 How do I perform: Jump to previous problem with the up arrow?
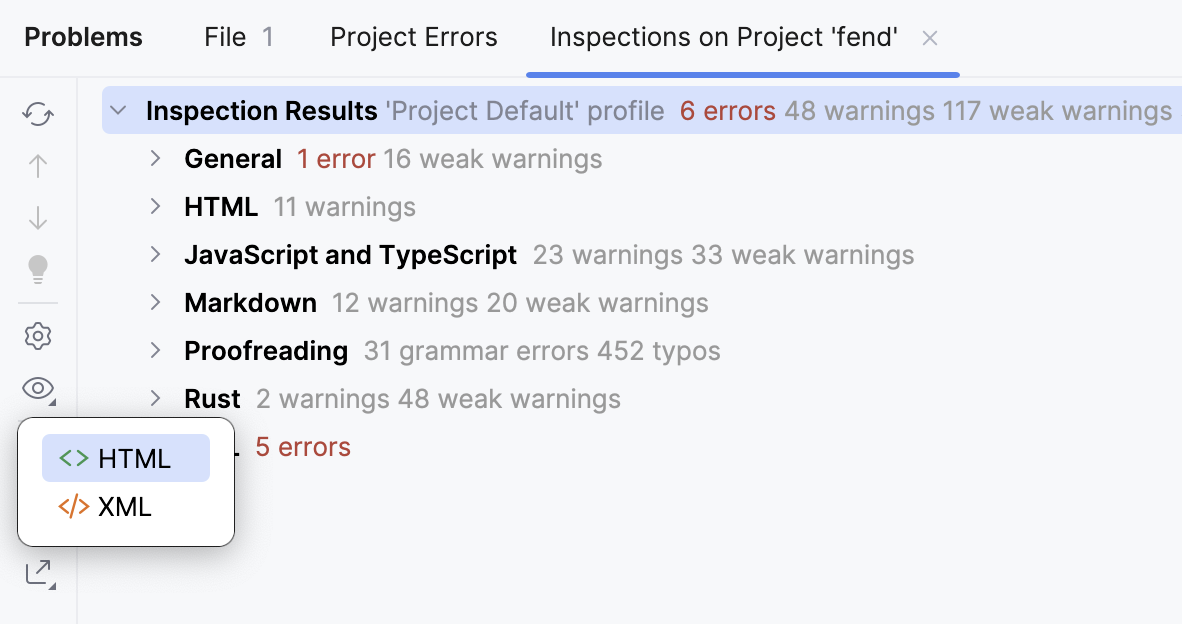point(37,165)
